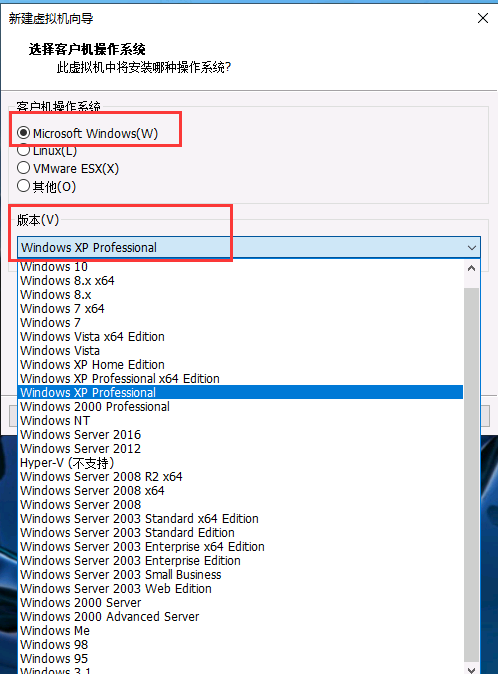Select Windows NT from the list
Screen dimensions: 498x674
click(x=240, y=420)
